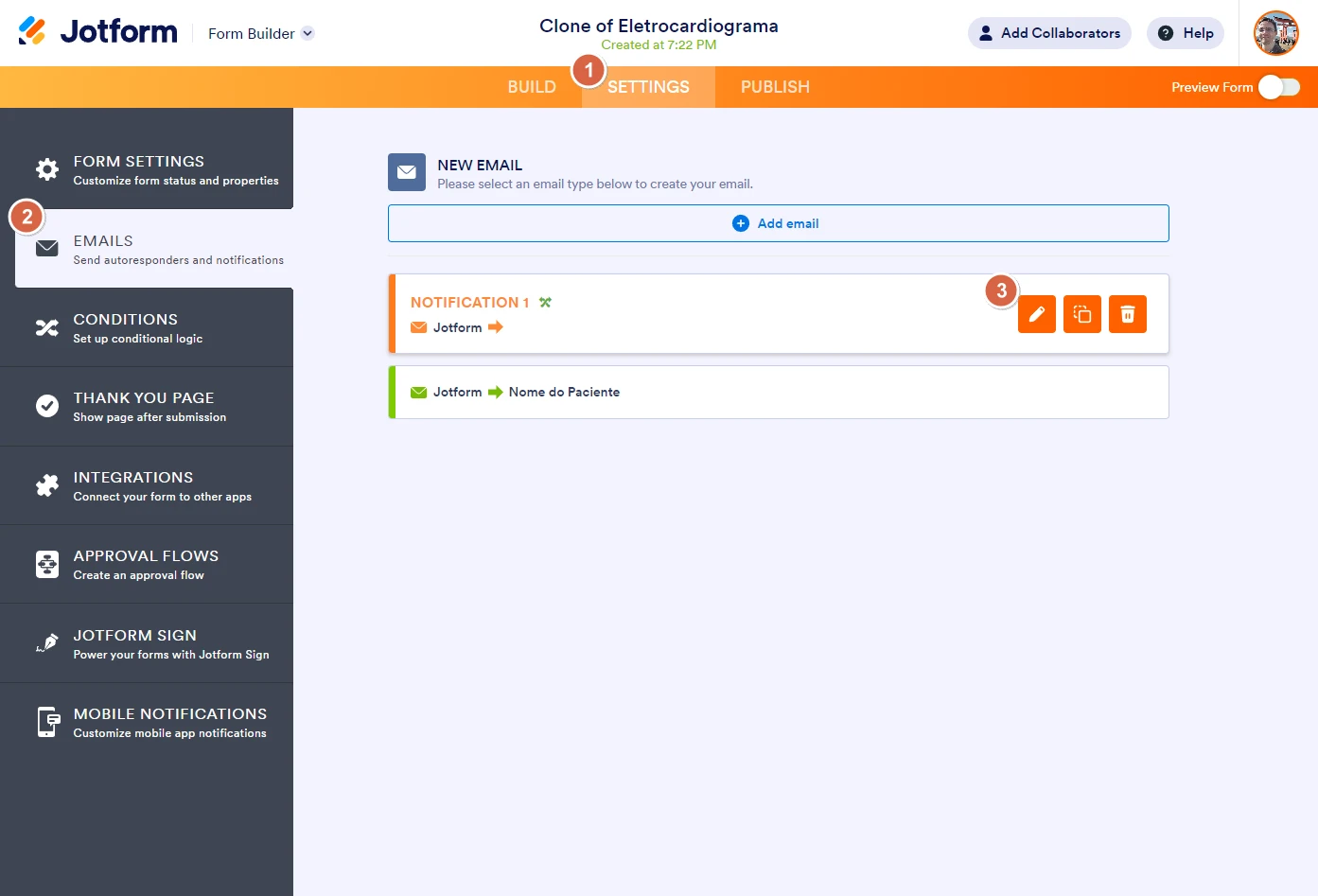Switch to the PUBLISH tab
The image size is (1318, 896).
pyautogui.click(x=774, y=87)
